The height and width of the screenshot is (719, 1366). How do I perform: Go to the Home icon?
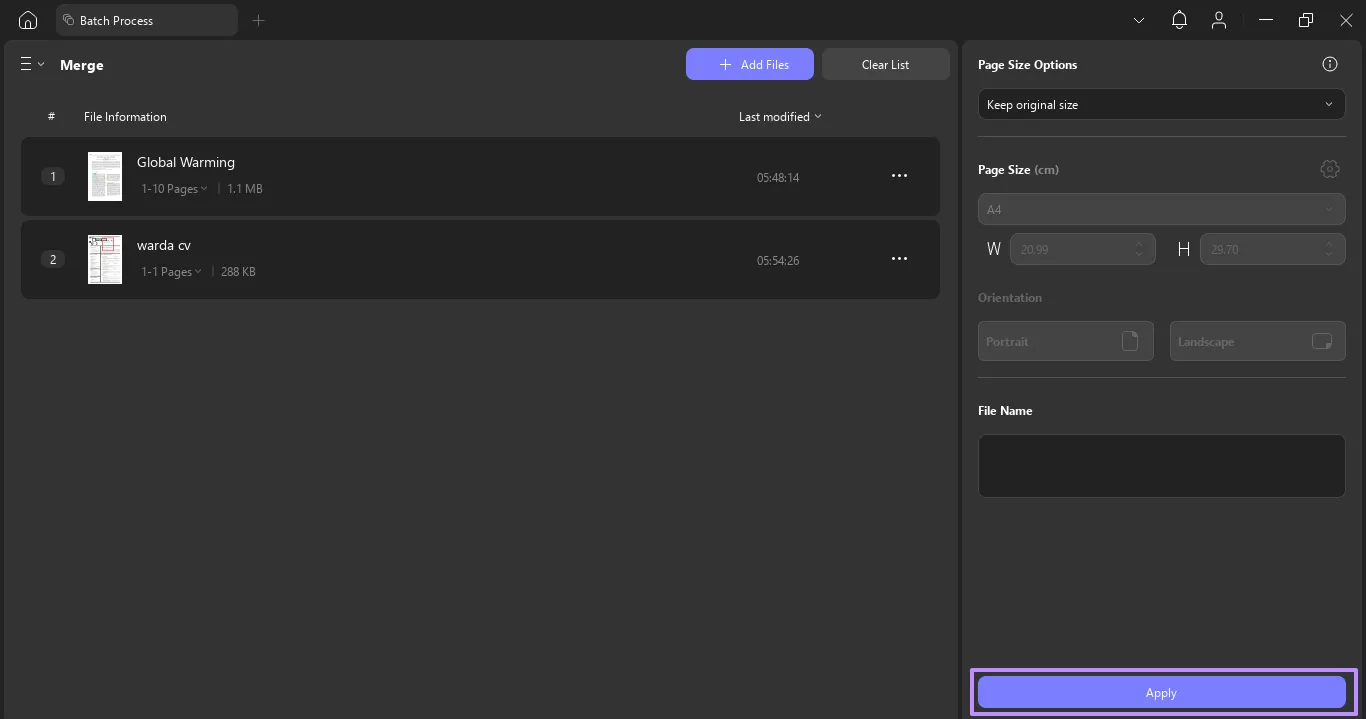click(28, 20)
